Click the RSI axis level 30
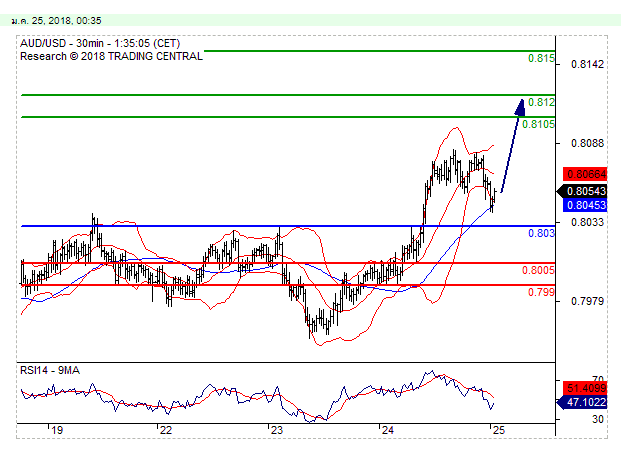The height and width of the screenshot is (455, 621). 598,419
